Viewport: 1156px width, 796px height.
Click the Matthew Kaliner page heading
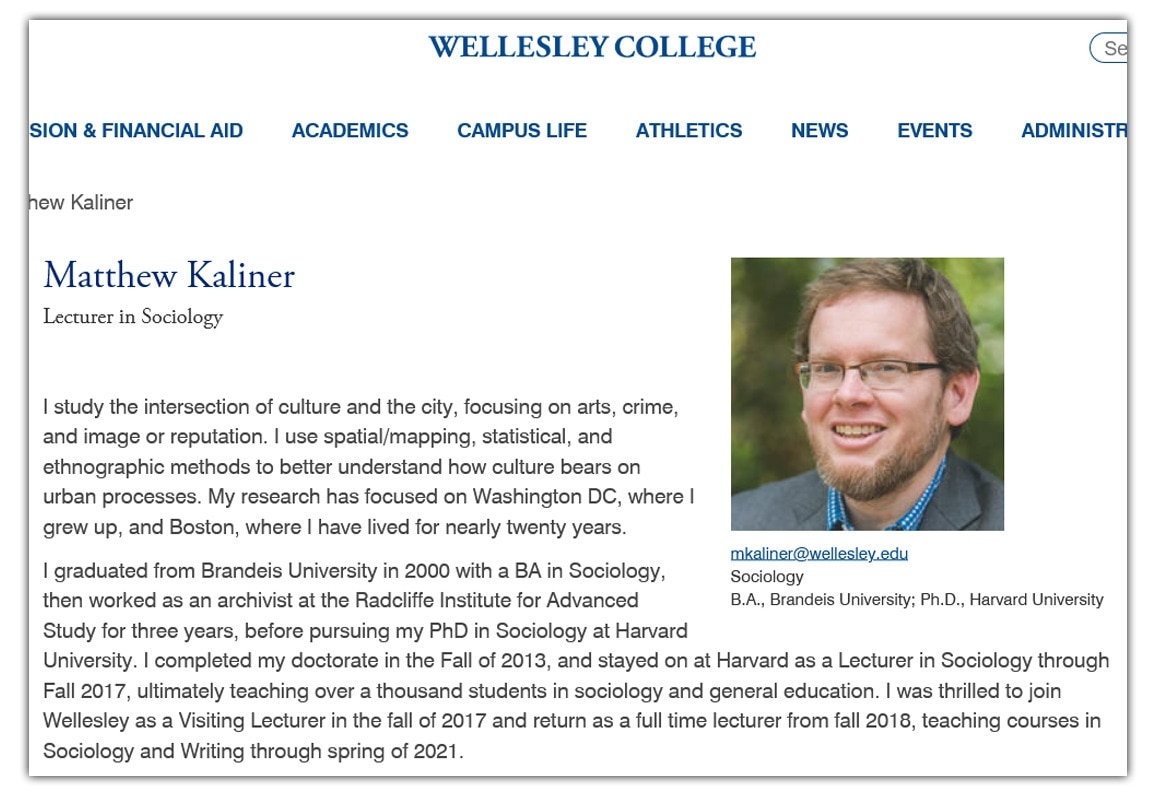pyautogui.click(x=169, y=275)
